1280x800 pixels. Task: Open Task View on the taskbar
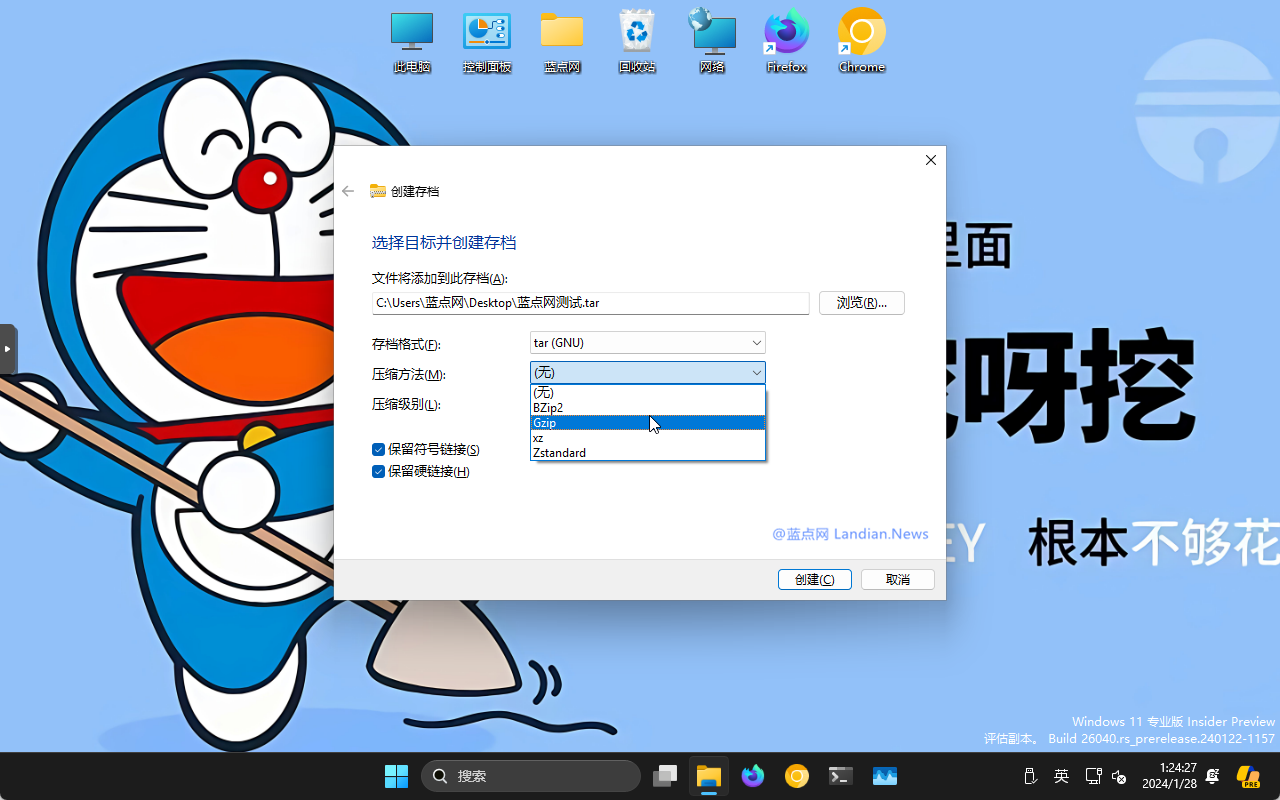click(665, 776)
